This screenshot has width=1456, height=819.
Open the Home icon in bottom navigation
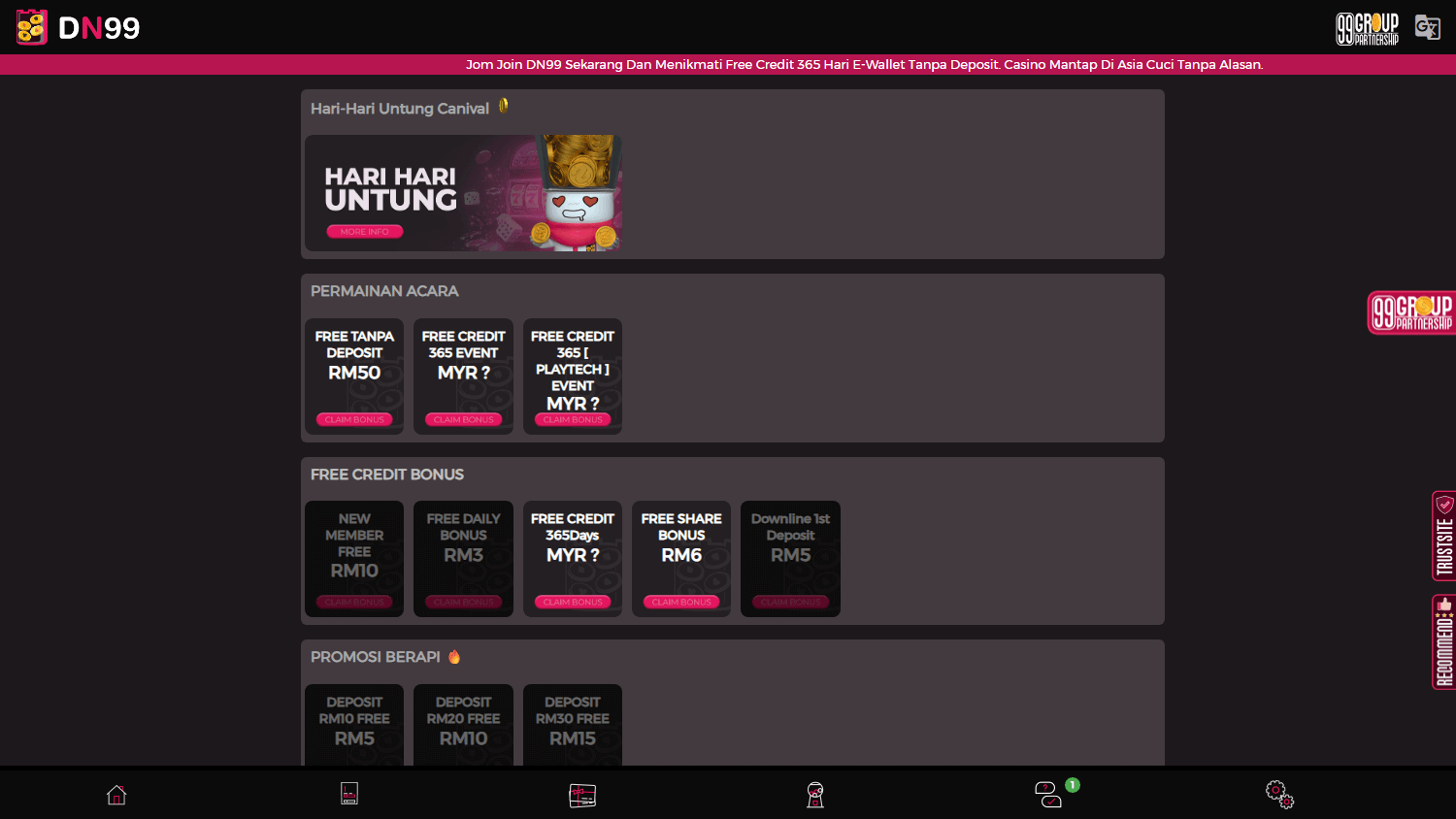(116, 794)
